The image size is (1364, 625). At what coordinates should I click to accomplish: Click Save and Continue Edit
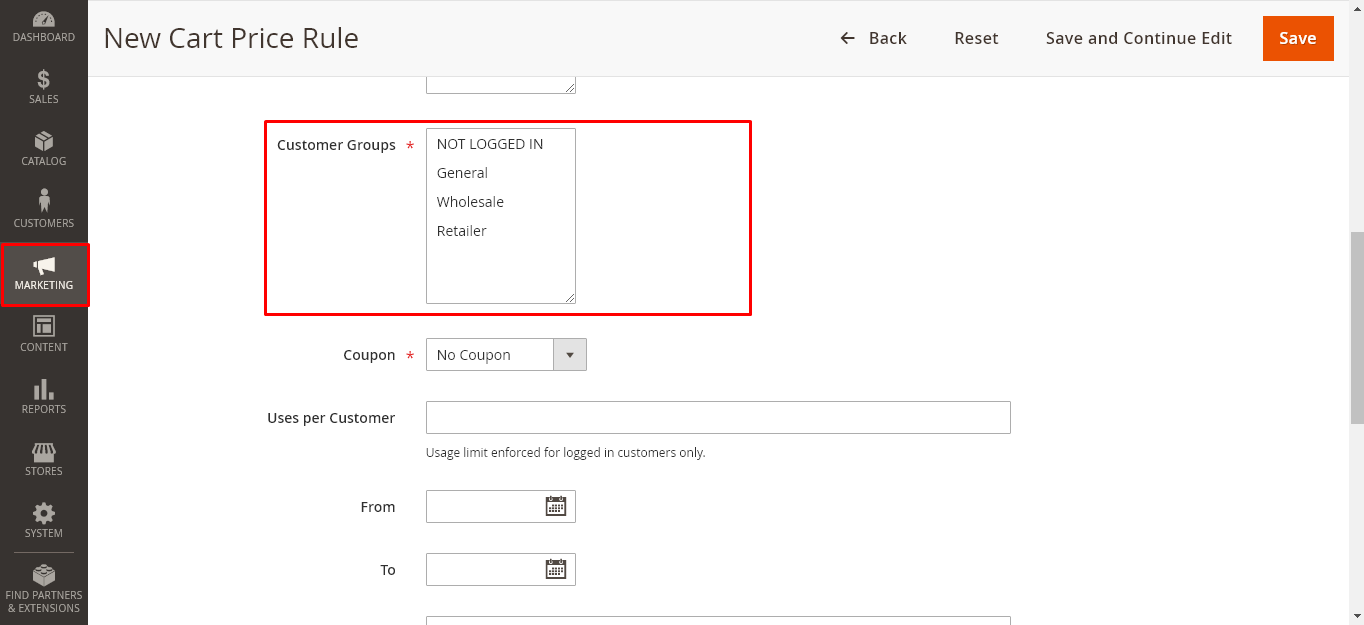point(1138,38)
